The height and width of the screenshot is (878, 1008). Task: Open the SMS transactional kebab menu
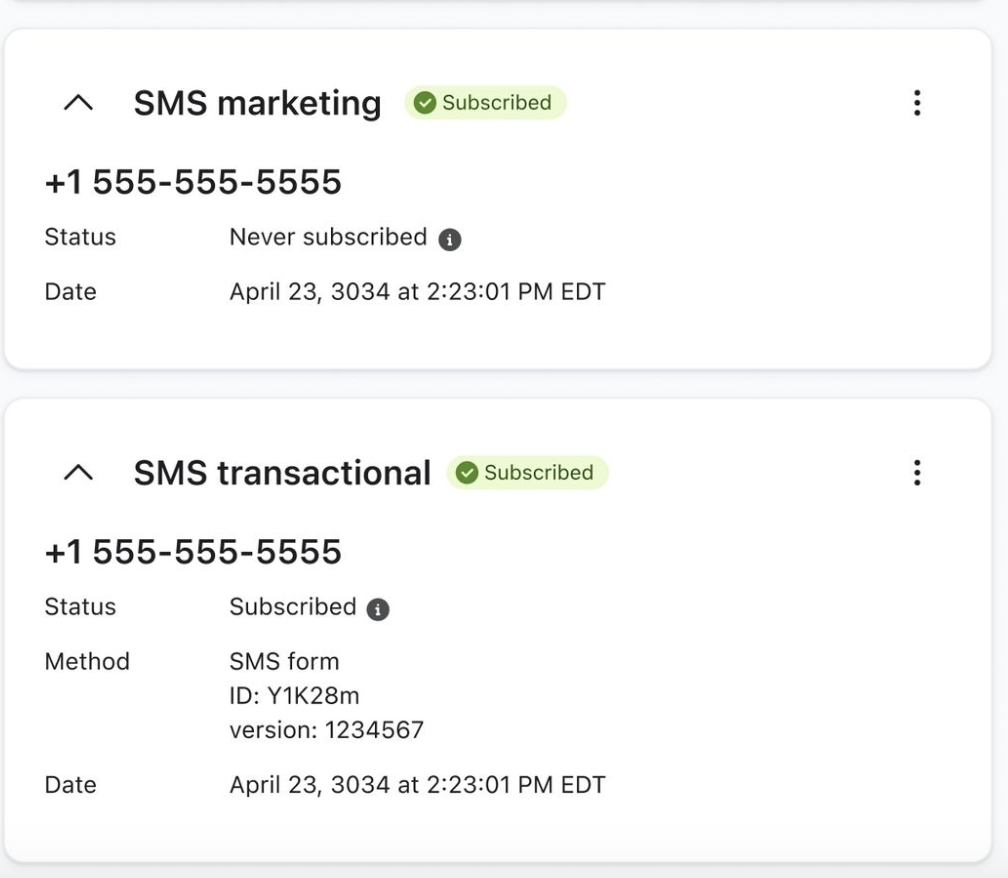pyautogui.click(x=917, y=473)
